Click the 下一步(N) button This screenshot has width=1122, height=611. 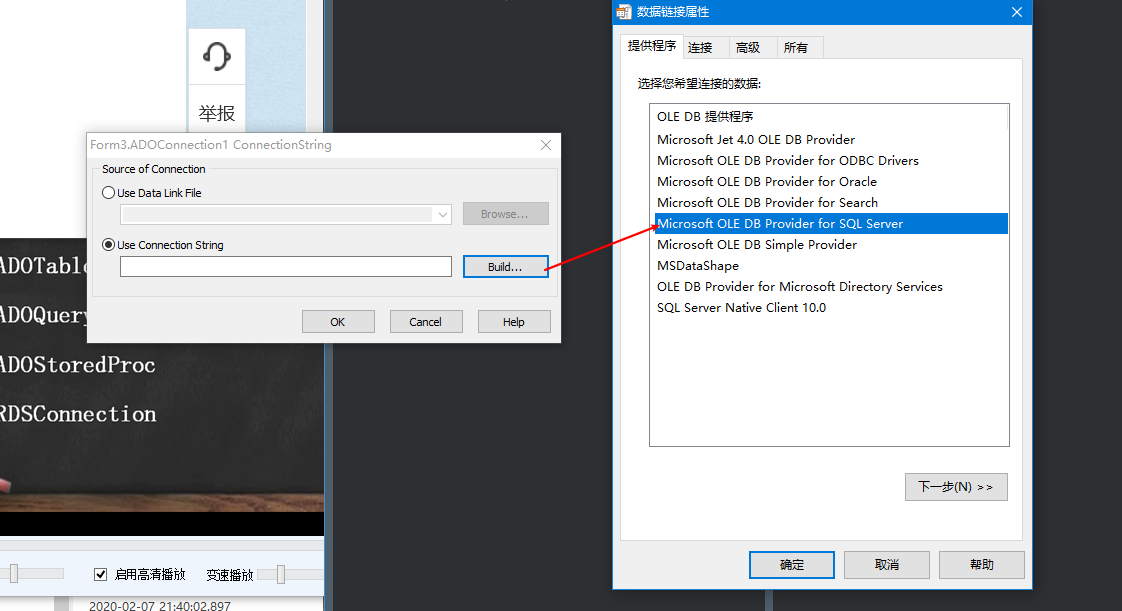pos(956,487)
